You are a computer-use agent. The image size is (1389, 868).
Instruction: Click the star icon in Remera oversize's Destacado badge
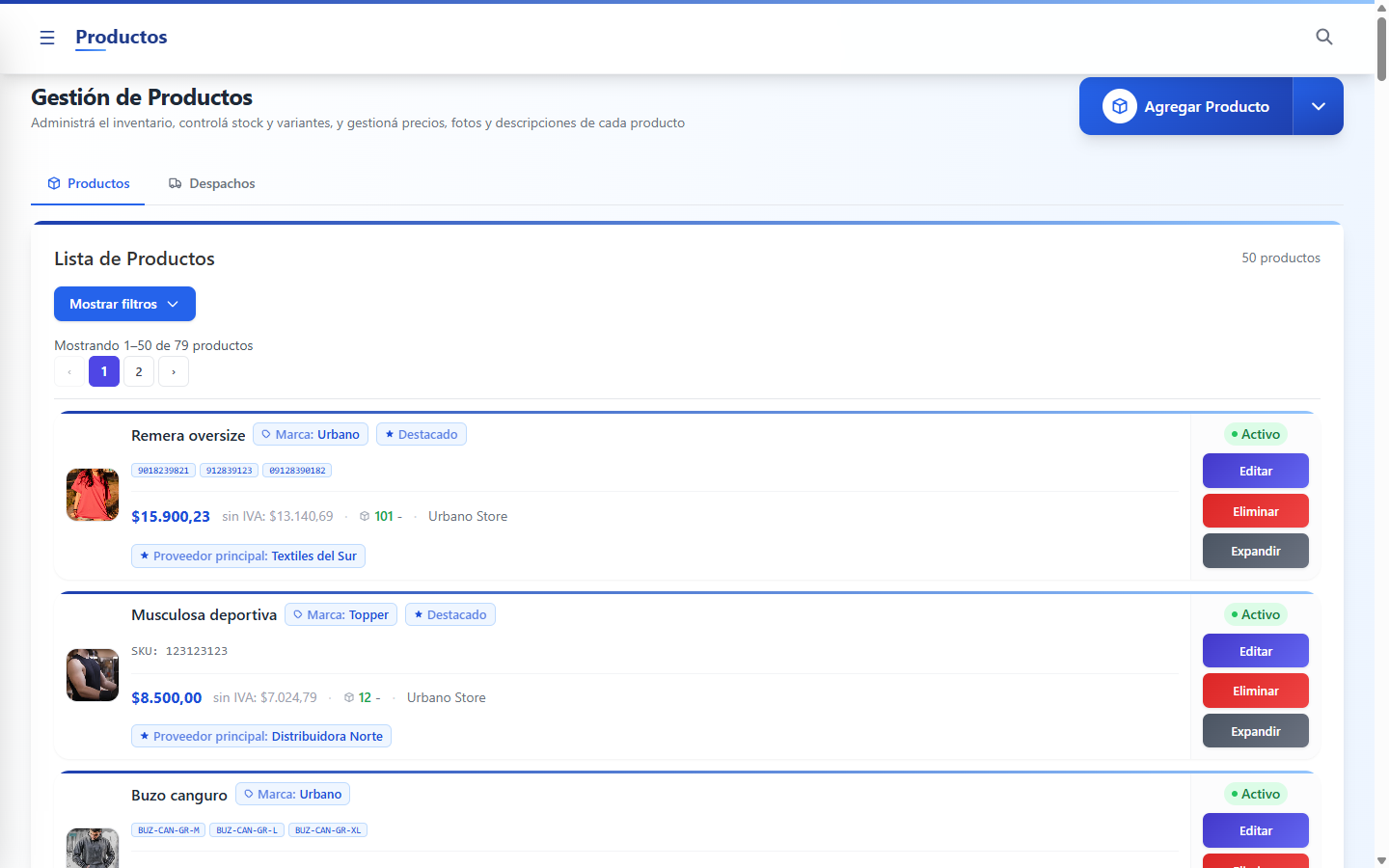(390, 434)
